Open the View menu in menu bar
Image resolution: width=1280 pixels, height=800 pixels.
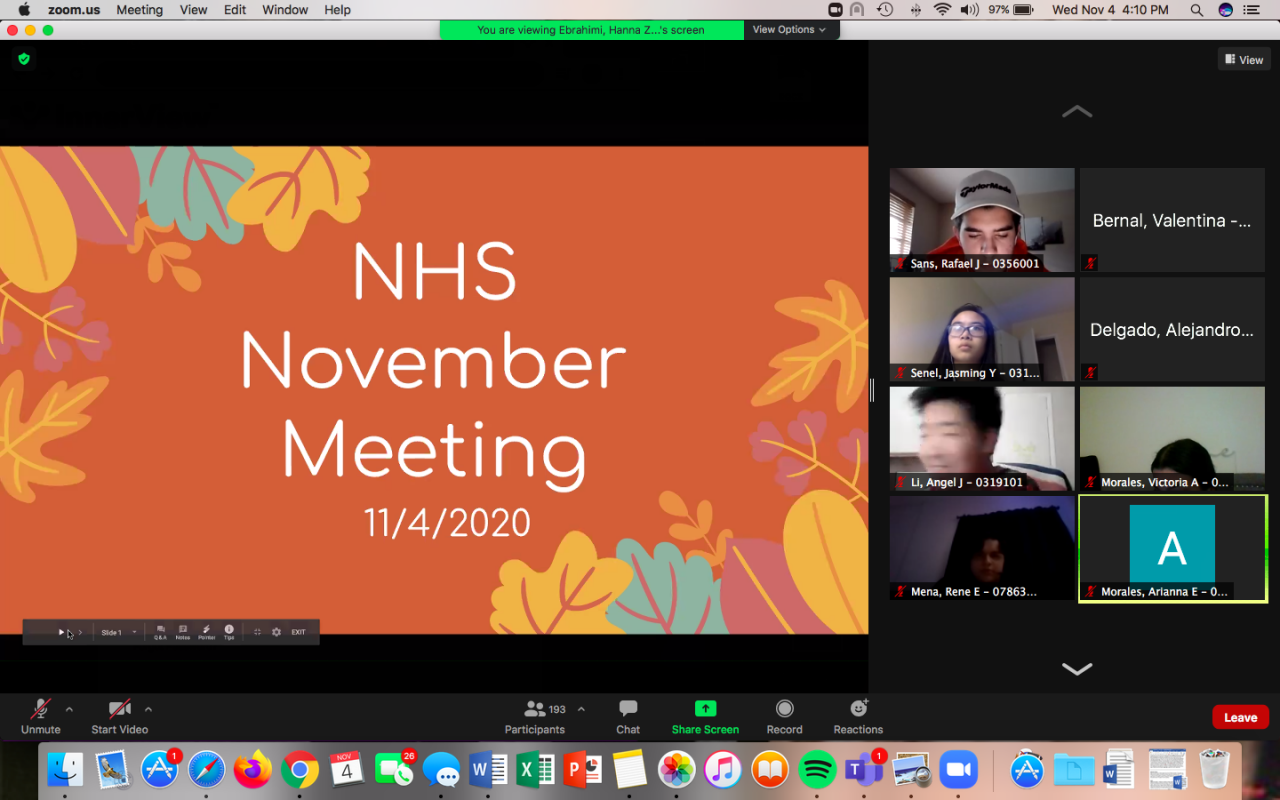194,10
